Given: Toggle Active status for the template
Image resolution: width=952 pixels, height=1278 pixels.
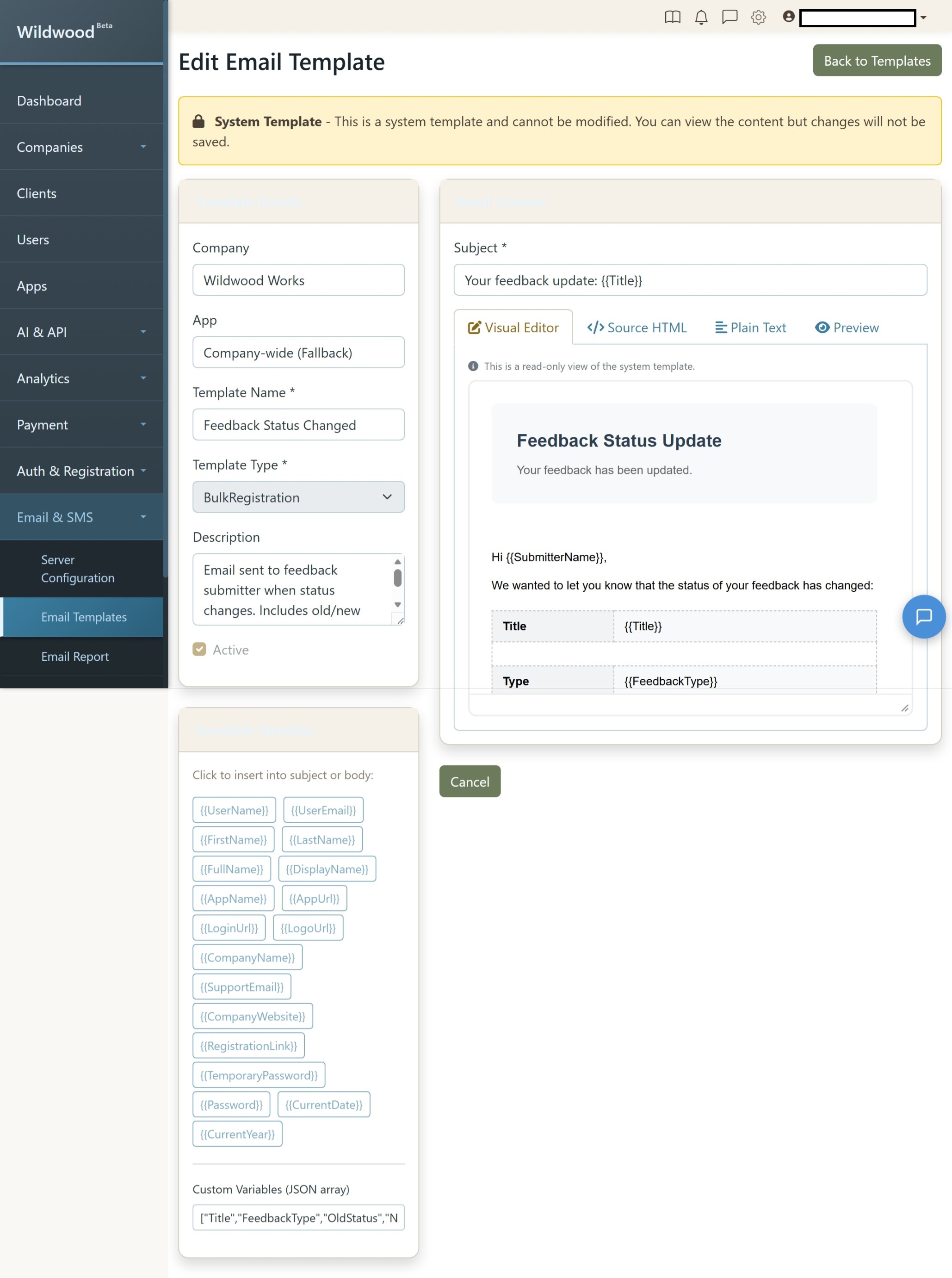Looking at the screenshot, I should [199, 649].
